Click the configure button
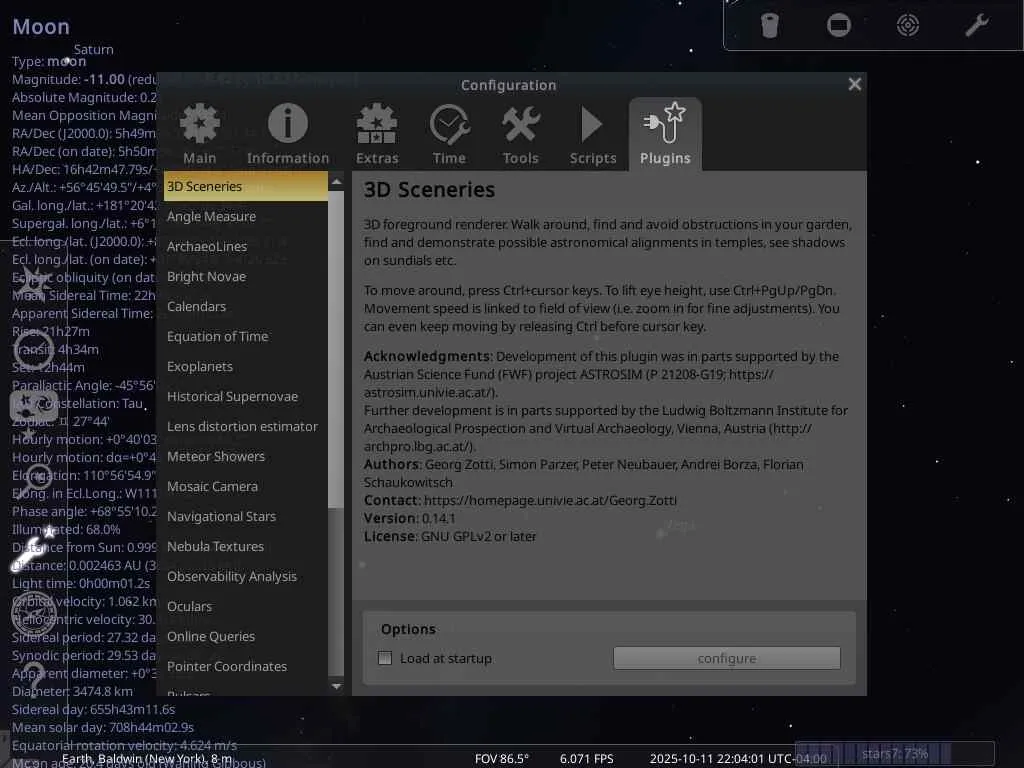The width and height of the screenshot is (1024, 768). [726, 658]
